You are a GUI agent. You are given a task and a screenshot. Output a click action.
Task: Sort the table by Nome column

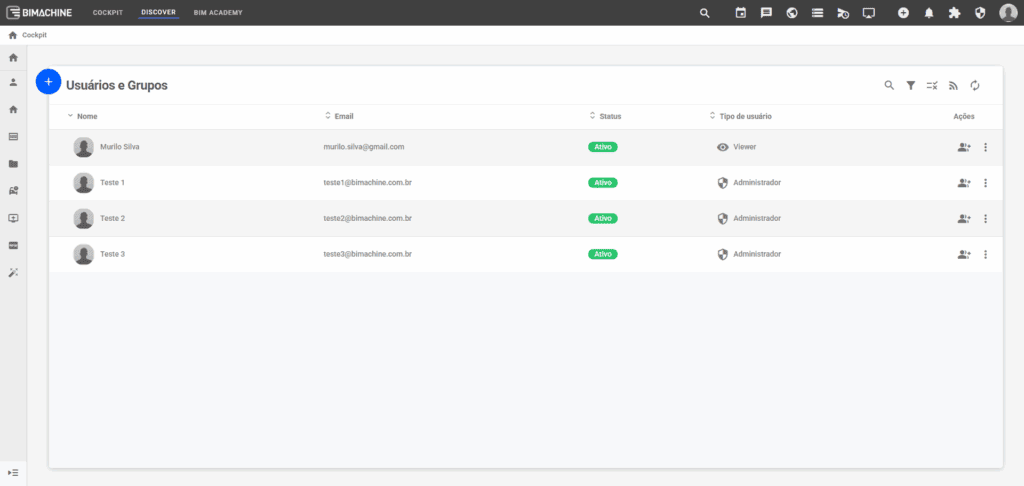click(86, 117)
